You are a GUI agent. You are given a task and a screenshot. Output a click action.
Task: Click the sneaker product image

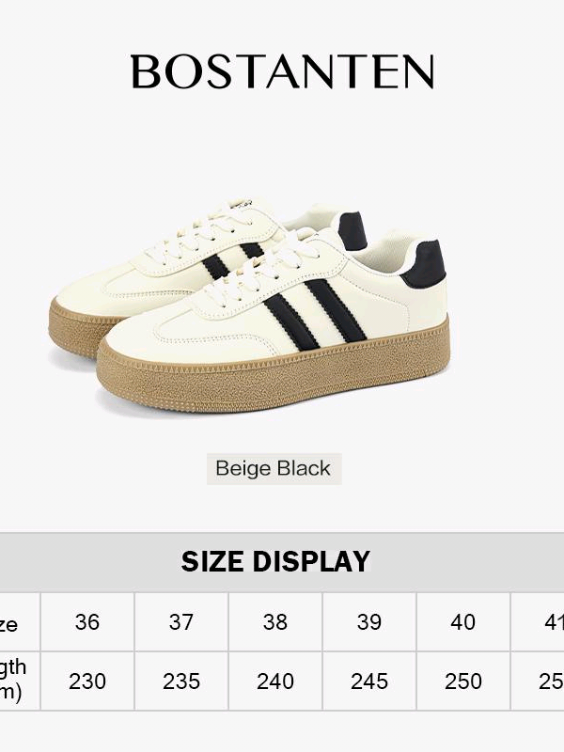click(249, 305)
